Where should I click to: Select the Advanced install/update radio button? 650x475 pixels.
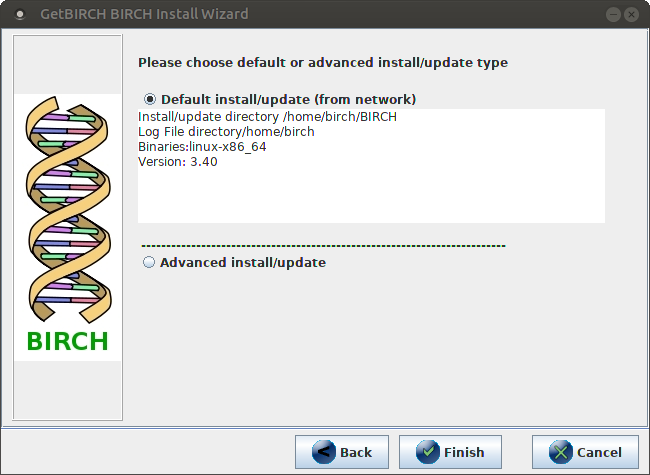pos(149,262)
